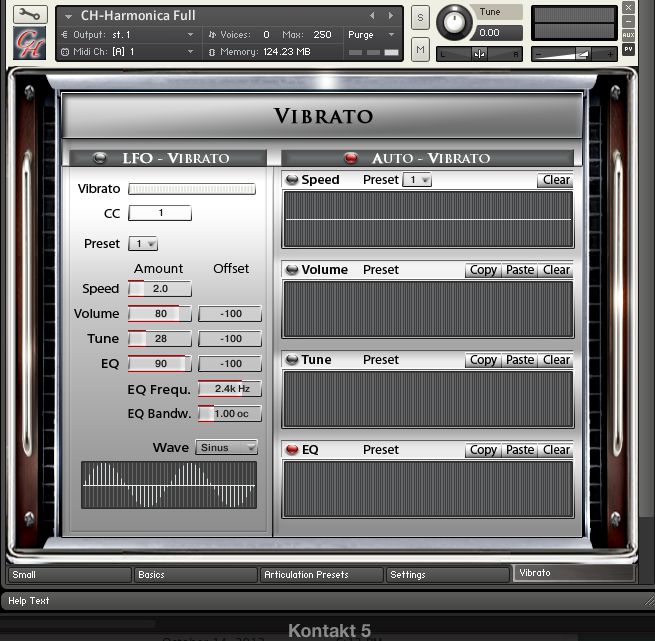The width and height of the screenshot is (655, 641).
Task: Open LFO Preset 1 dropdown
Action: click(143, 244)
